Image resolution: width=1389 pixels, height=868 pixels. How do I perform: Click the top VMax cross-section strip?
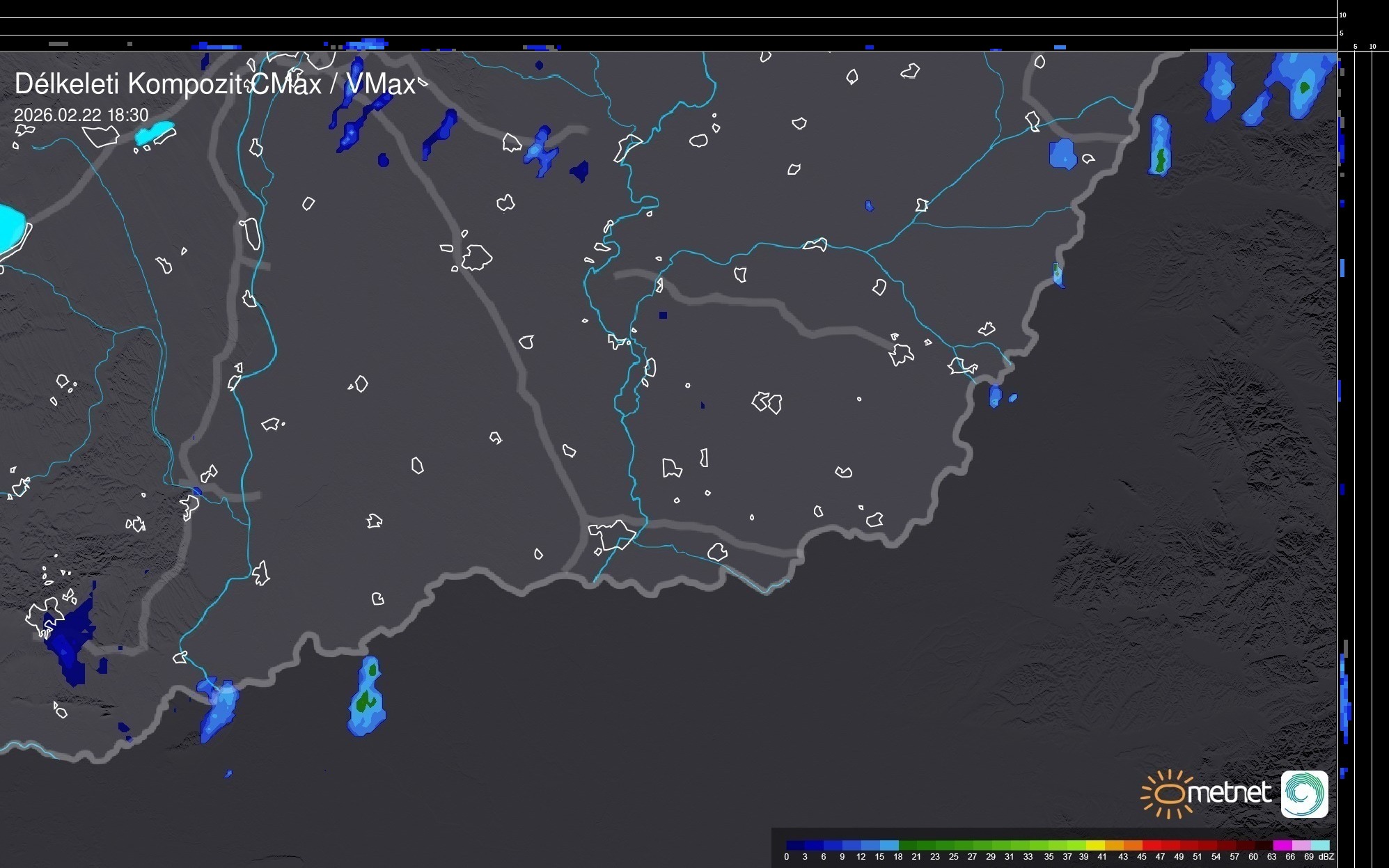(x=668, y=26)
